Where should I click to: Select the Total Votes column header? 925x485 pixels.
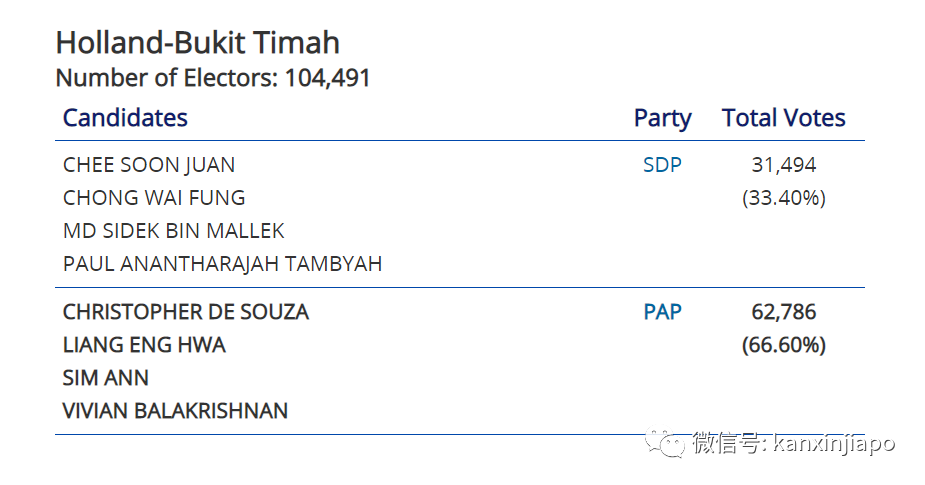coord(784,118)
